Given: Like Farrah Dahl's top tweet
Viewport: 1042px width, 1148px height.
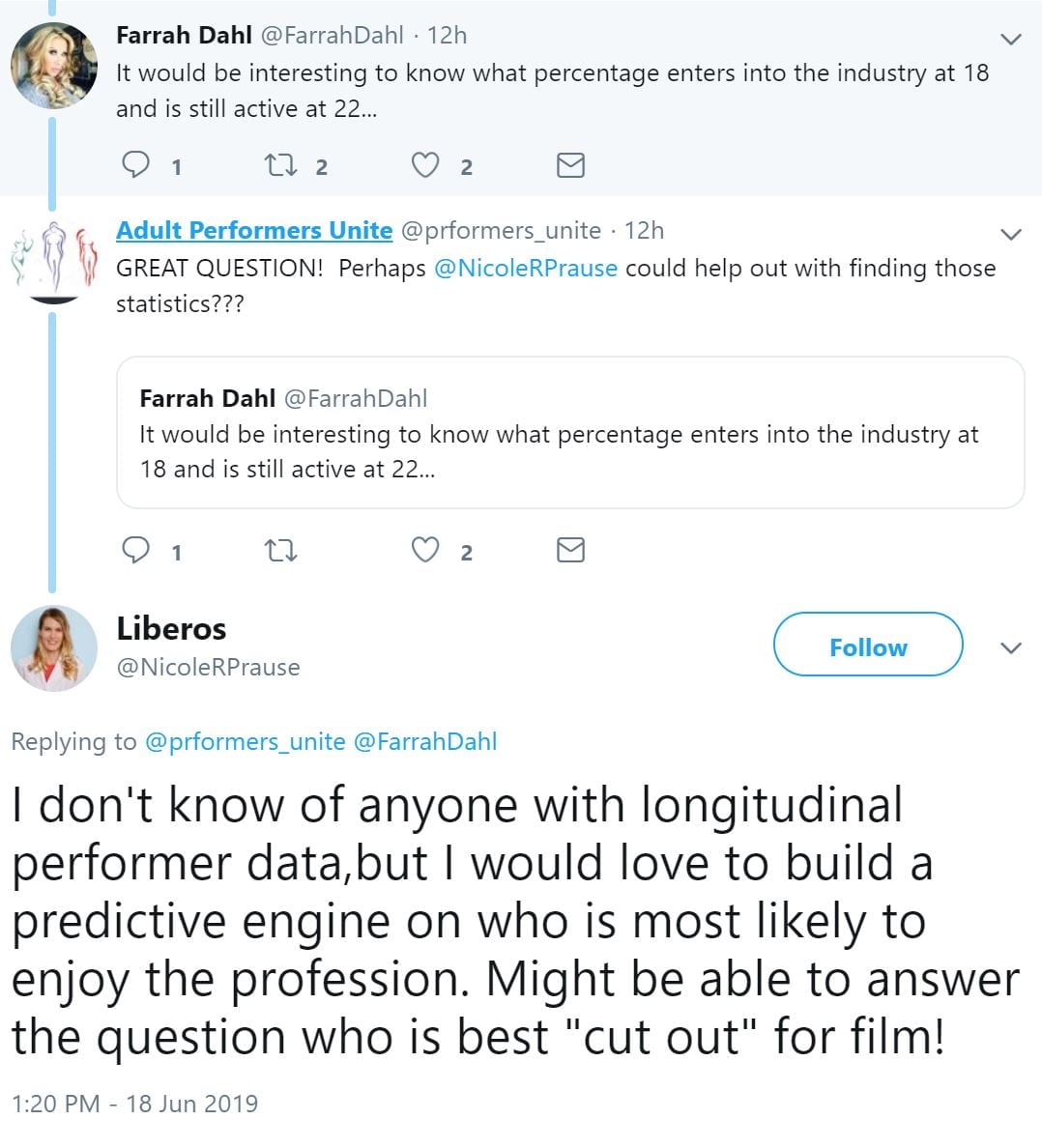Looking at the screenshot, I should 425,165.
